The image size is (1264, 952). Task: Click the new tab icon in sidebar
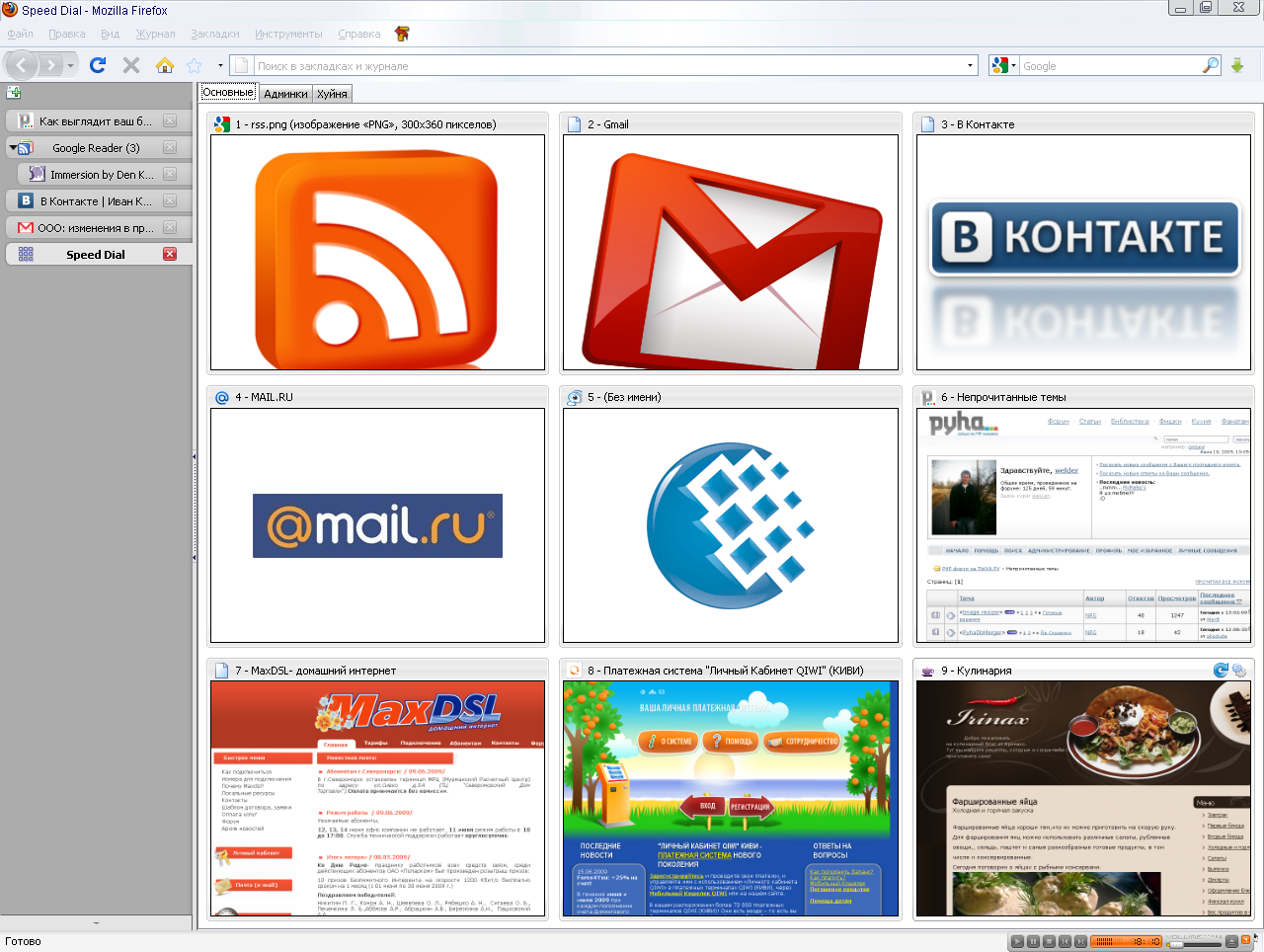[x=14, y=92]
